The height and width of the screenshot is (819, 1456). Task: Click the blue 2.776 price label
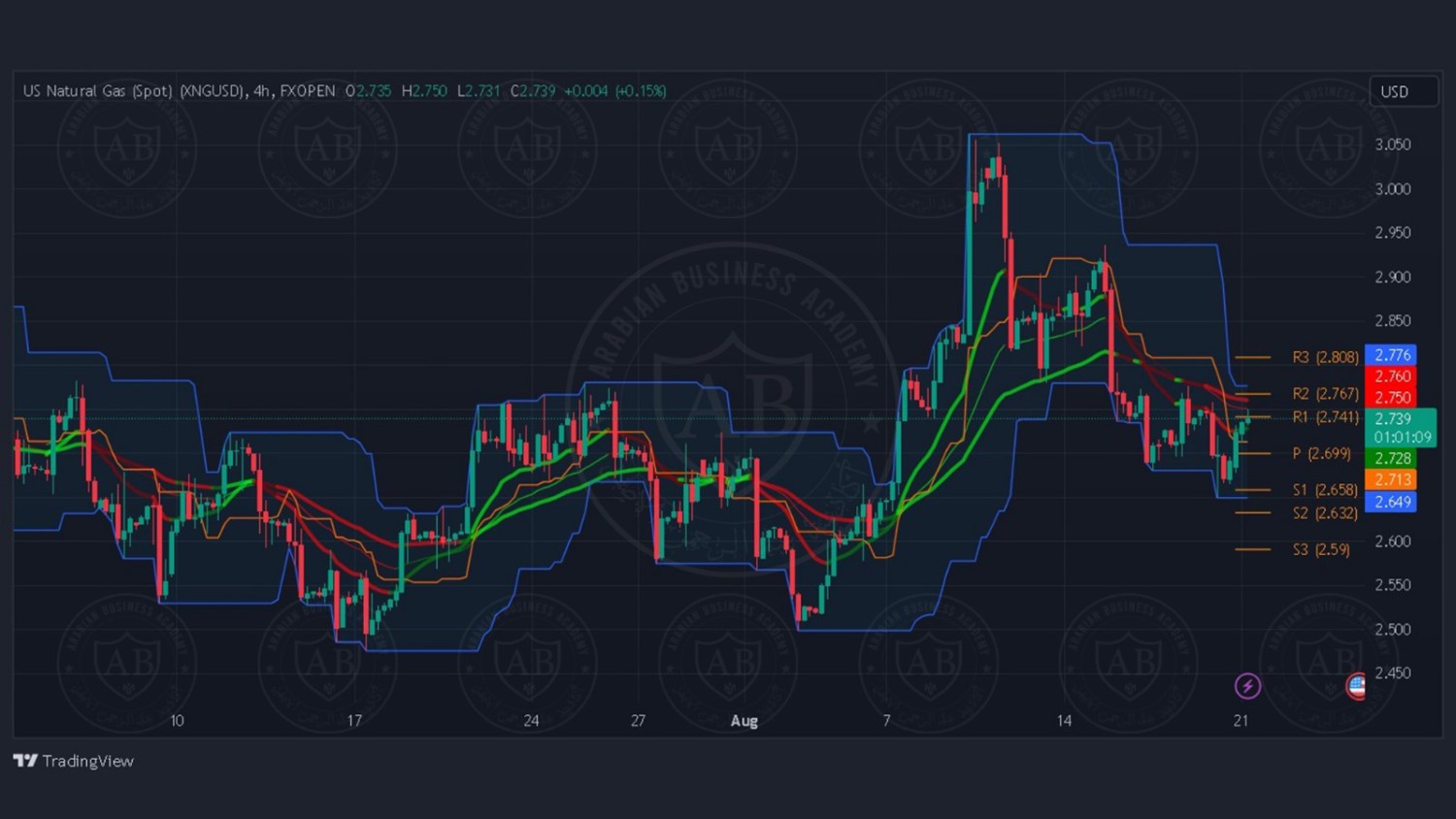coord(1391,355)
